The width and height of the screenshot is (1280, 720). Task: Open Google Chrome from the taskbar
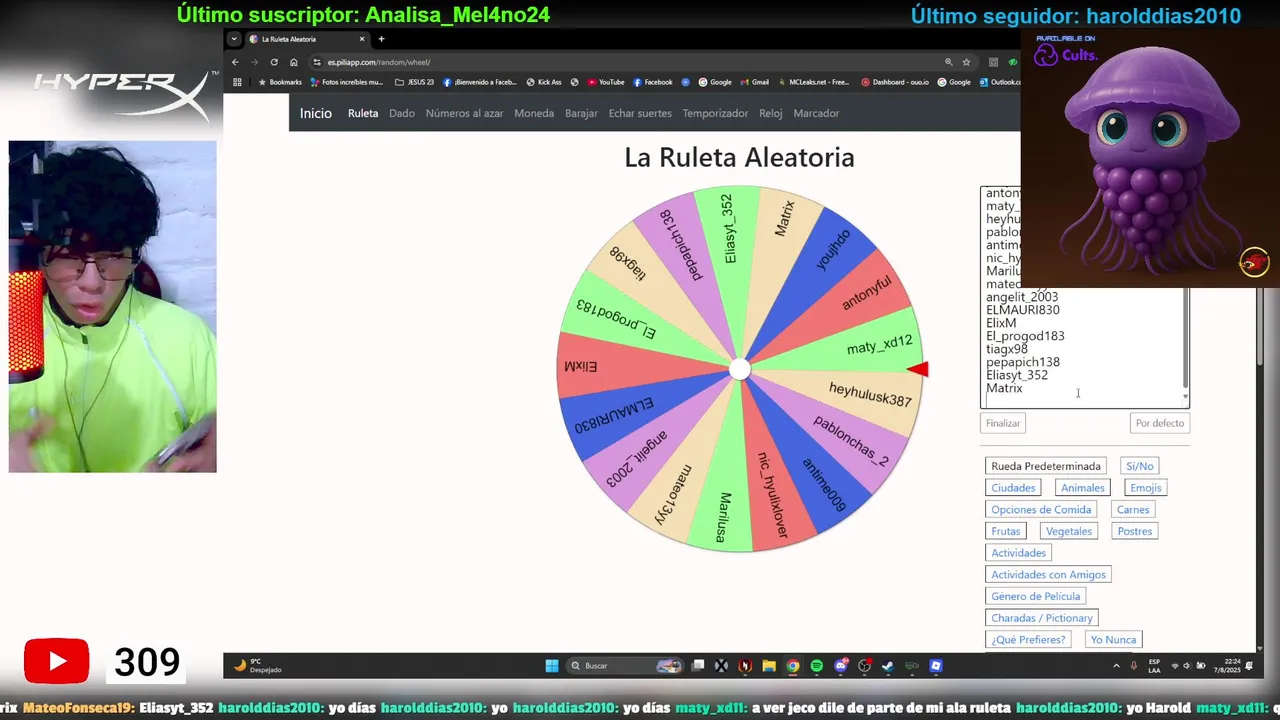coord(793,666)
